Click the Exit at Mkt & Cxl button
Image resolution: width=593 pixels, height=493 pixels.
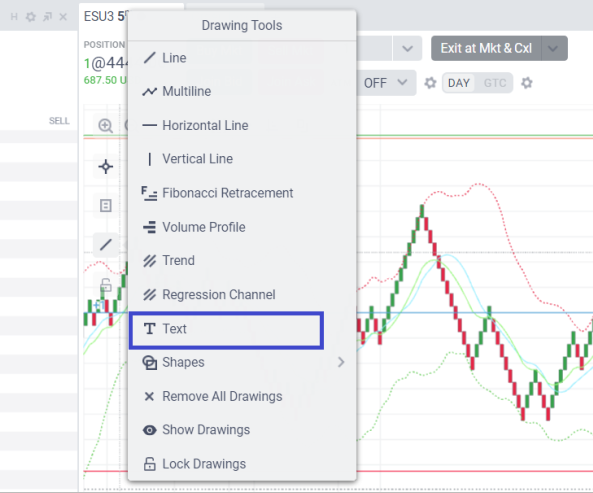(x=486, y=48)
